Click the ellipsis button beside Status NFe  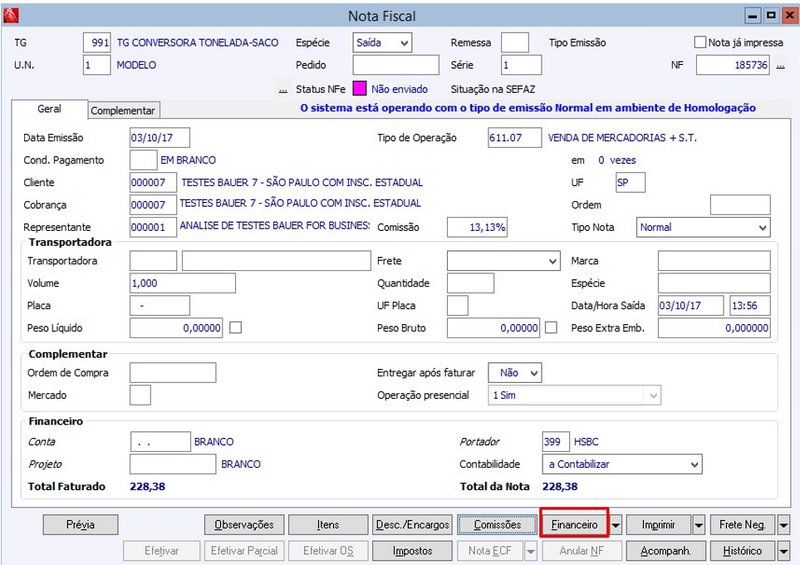283,89
